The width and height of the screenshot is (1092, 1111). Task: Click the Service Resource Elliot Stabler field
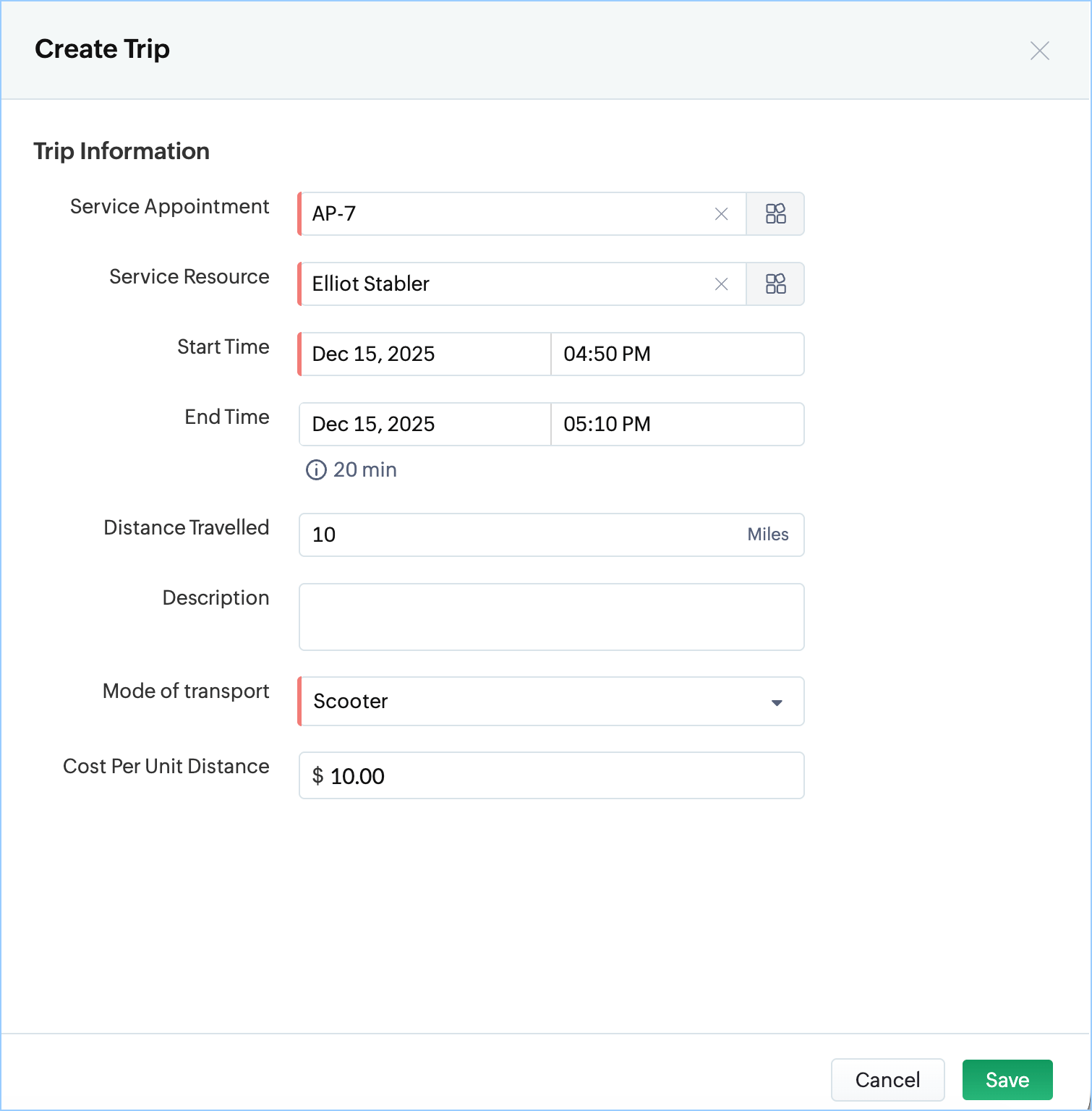[506, 284]
